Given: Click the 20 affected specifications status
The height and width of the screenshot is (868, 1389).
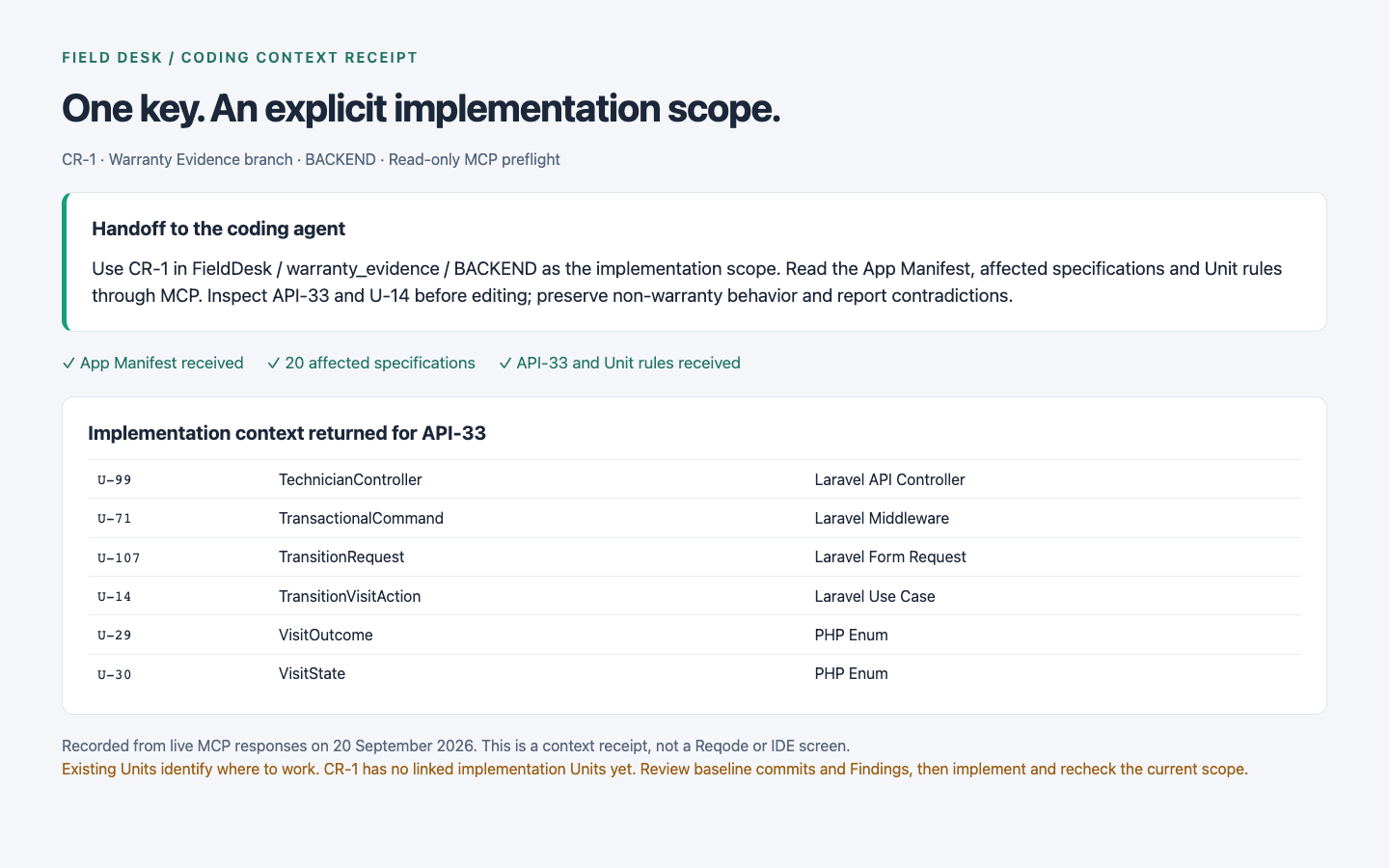Looking at the screenshot, I should [371, 363].
